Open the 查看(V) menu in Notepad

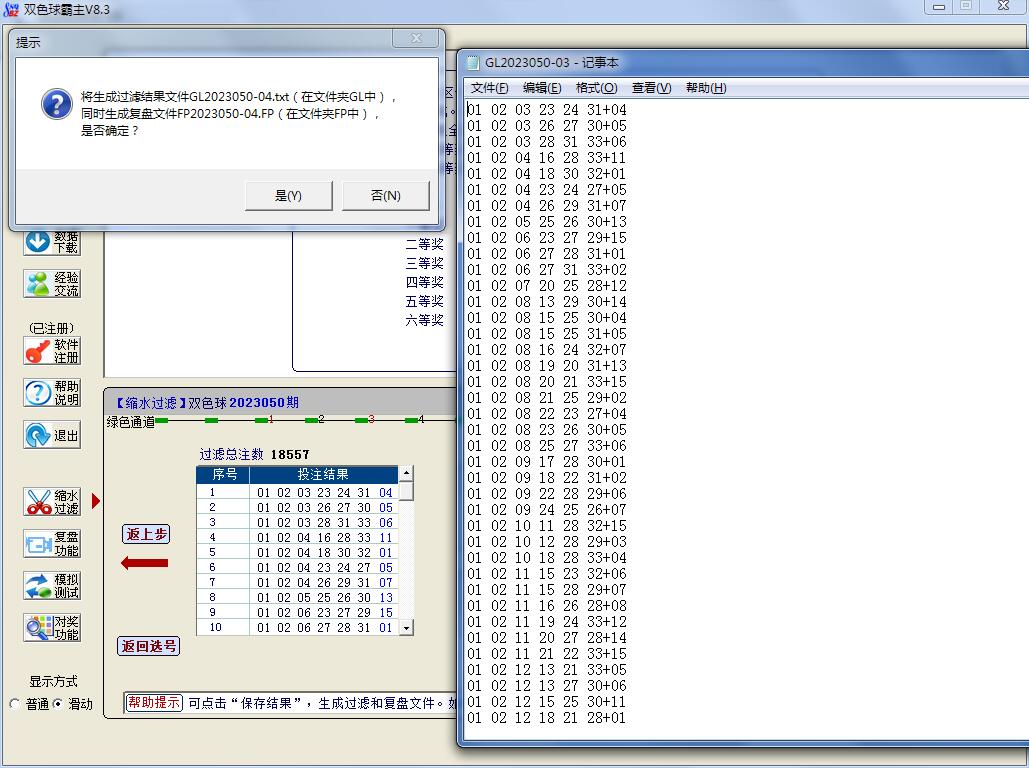[x=651, y=88]
